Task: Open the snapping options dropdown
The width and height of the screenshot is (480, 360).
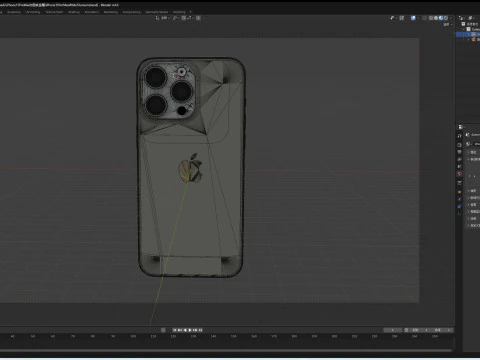Action: click(190, 18)
